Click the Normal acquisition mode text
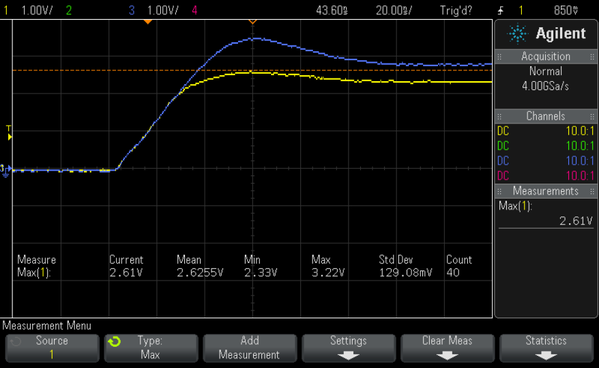This screenshot has width=599, height=368. pos(546,71)
